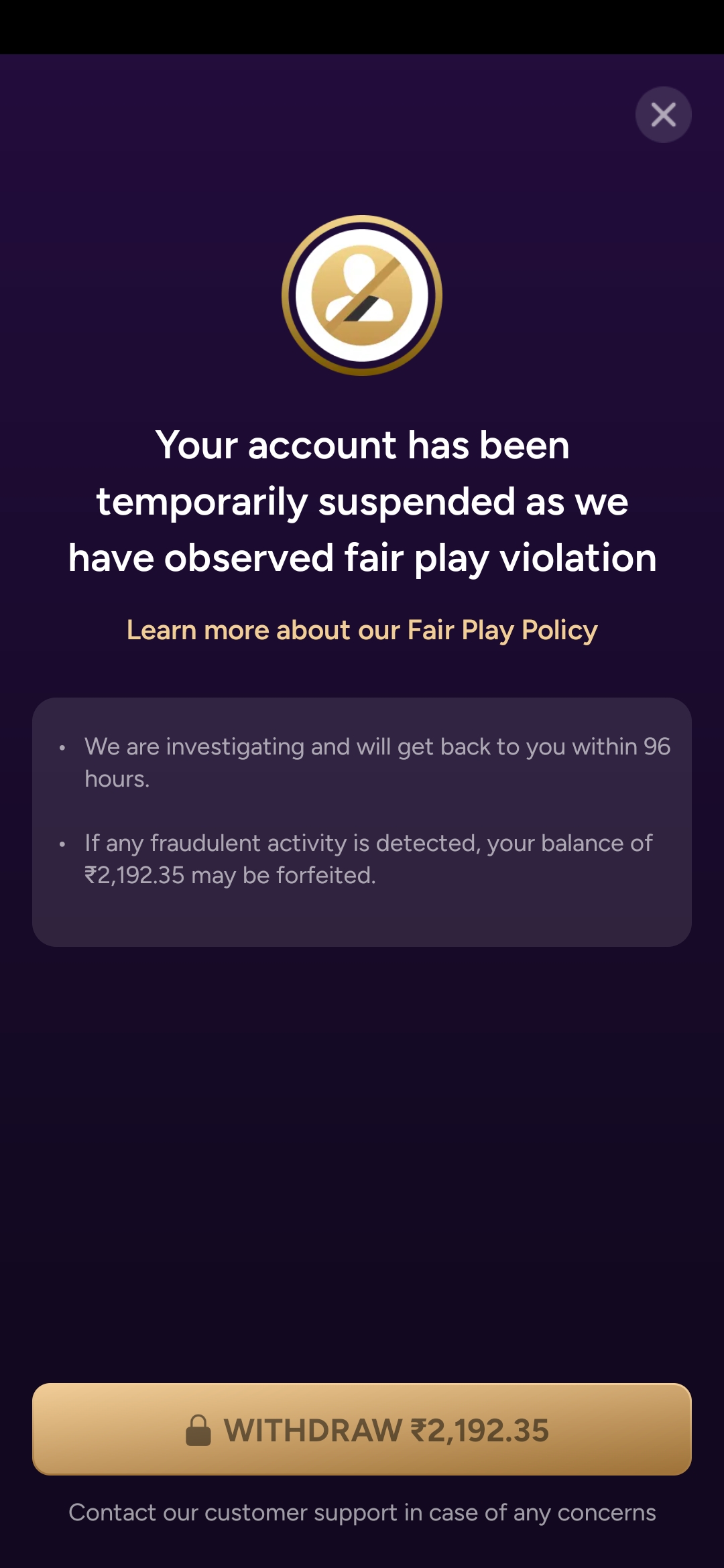724x1568 pixels.
Task: Tap the ₹2,192.35 amount on the Withdraw button
Action: [x=480, y=1431]
